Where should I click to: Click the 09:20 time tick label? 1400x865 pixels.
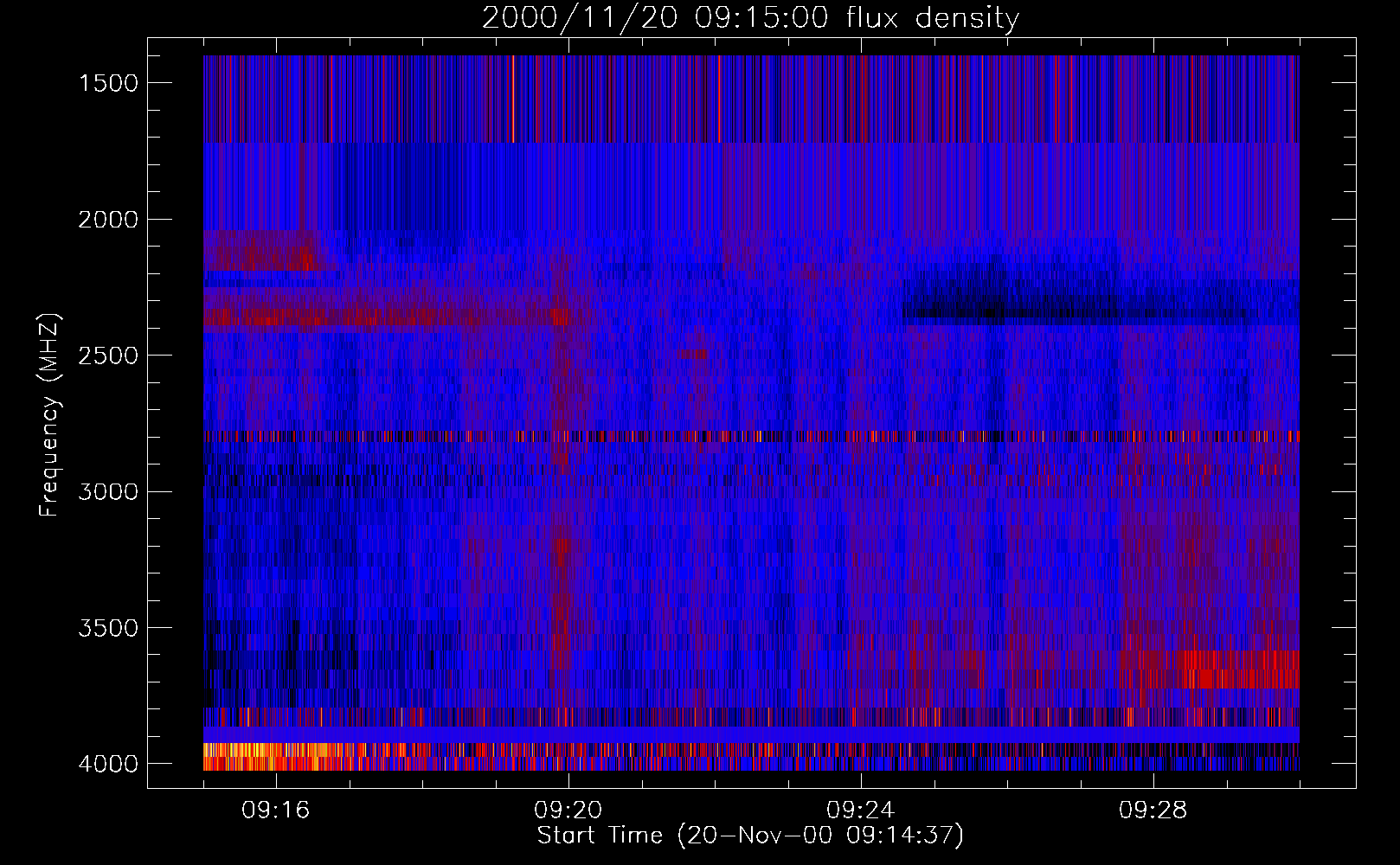pos(568,811)
